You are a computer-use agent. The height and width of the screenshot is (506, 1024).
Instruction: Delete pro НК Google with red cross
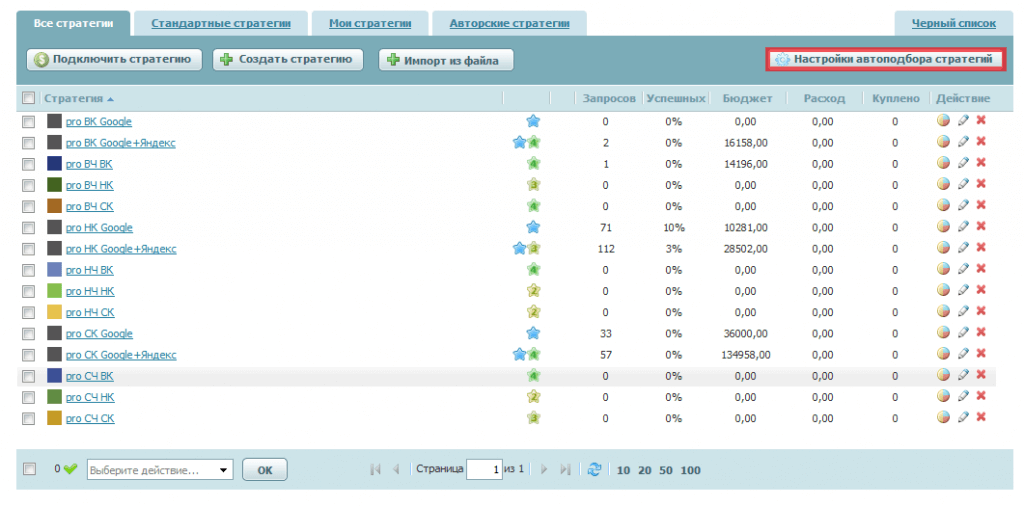[980, 227]
